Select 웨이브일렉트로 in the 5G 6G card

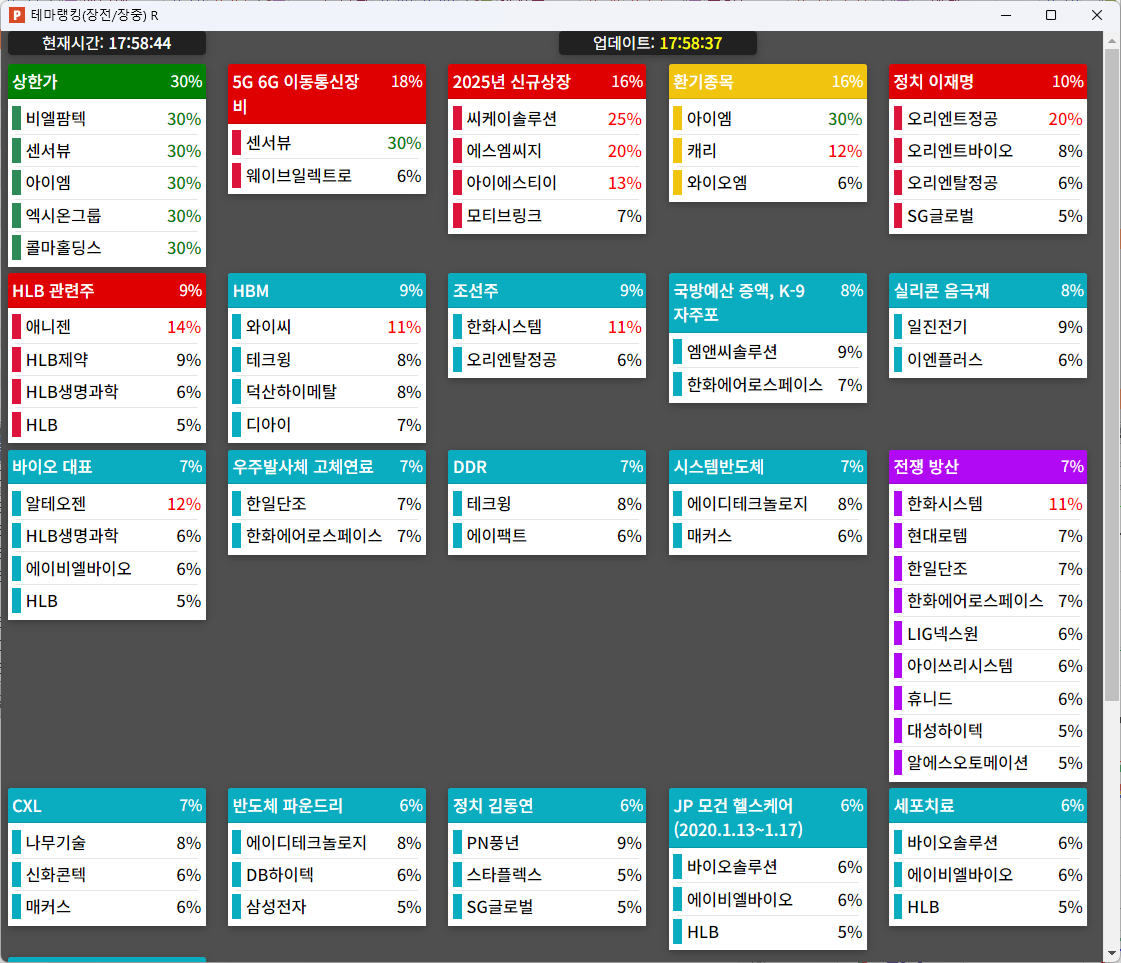tap(327, 176)
